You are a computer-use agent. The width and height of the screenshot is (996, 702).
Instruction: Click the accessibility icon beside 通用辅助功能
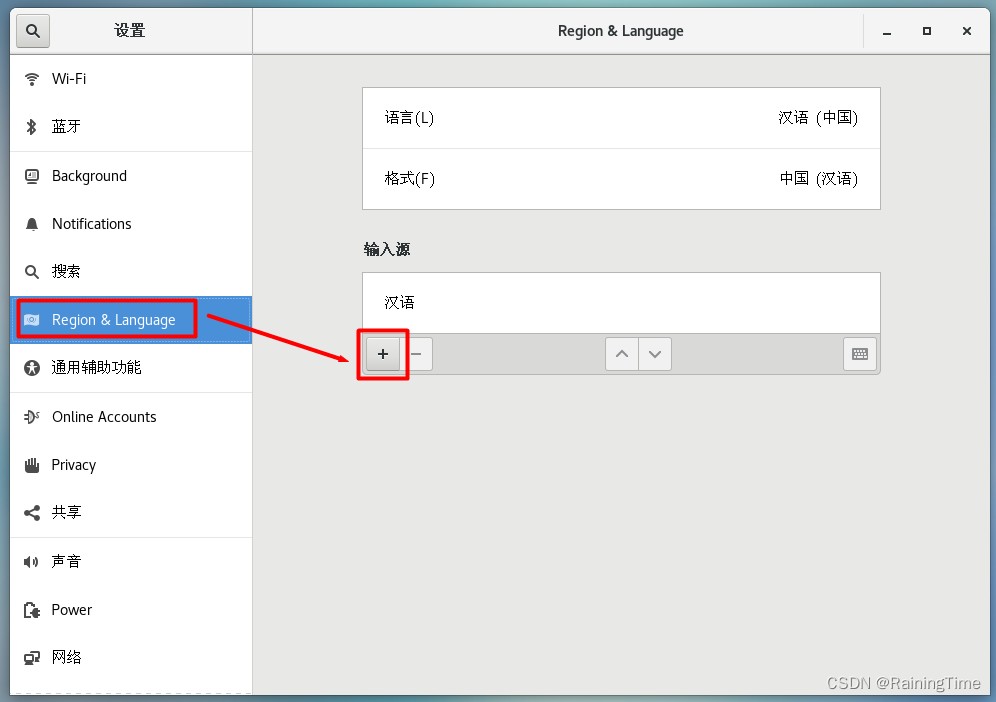pyautogui.click(x=32, y=368)
